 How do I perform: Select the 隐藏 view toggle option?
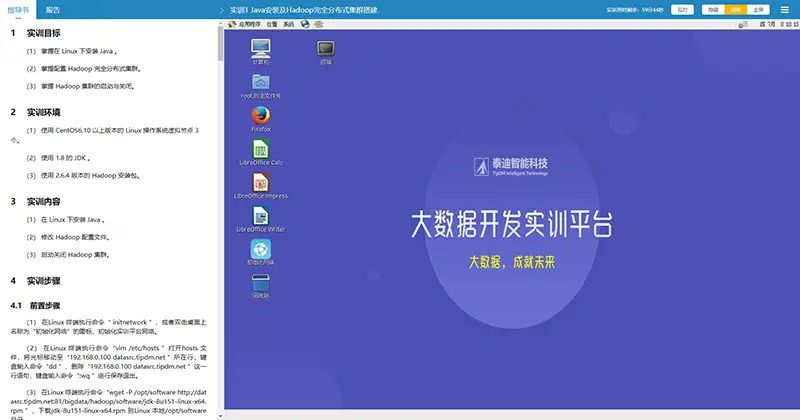pyautogui.click(x=712, y=8)
